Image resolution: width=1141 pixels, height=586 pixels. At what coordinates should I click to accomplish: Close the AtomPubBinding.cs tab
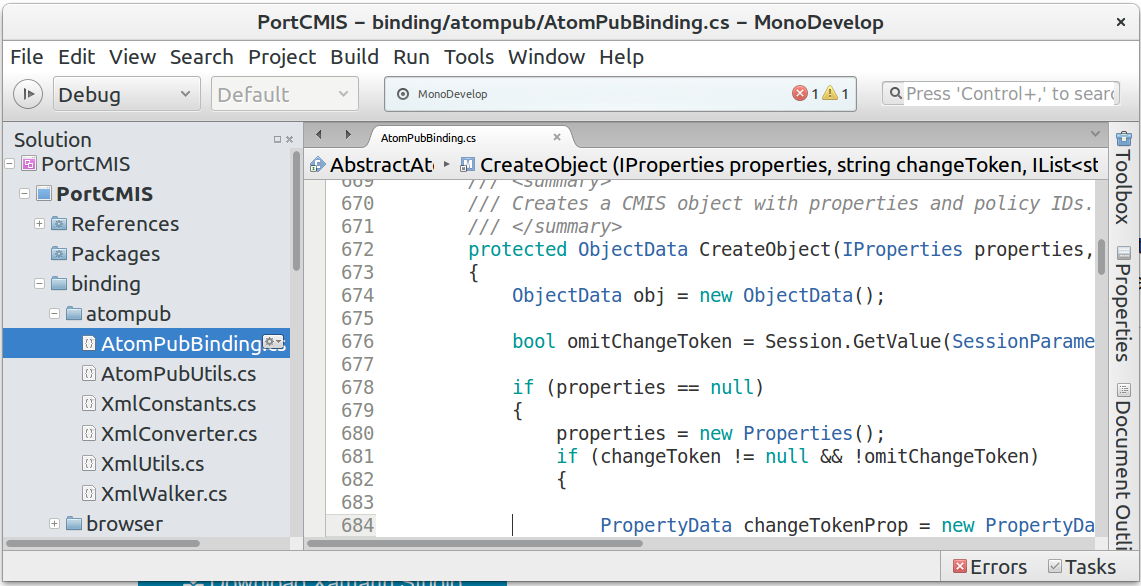pyautogui.click(x=557, y=137)
